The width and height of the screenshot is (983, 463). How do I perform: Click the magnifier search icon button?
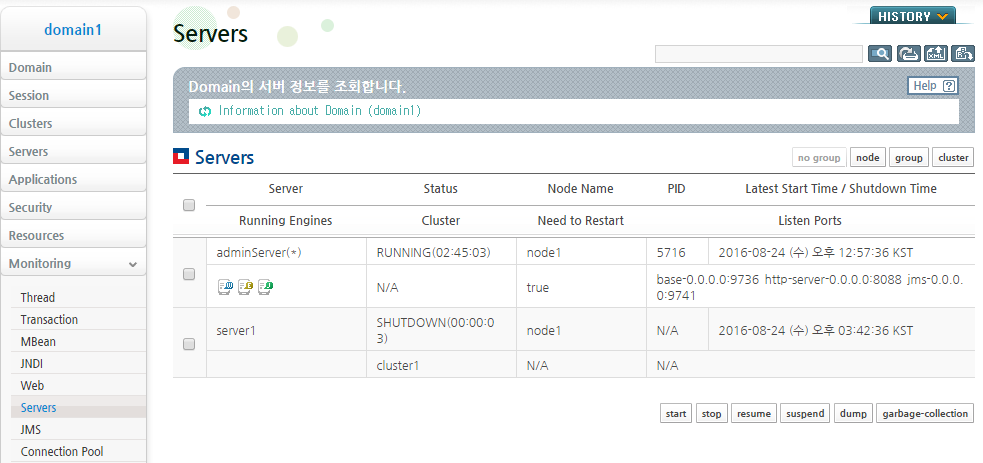click(x=880, y=54)
